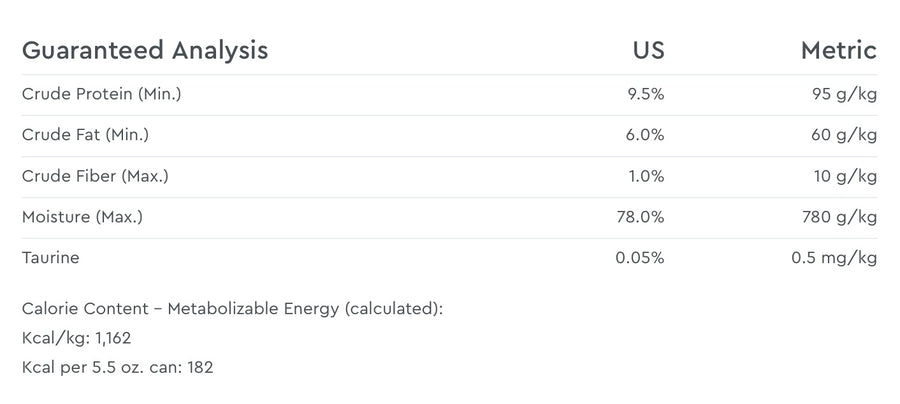The image size is (900, 404).
Task: Click the 1.0% crude fiber value
Action: 646,176
